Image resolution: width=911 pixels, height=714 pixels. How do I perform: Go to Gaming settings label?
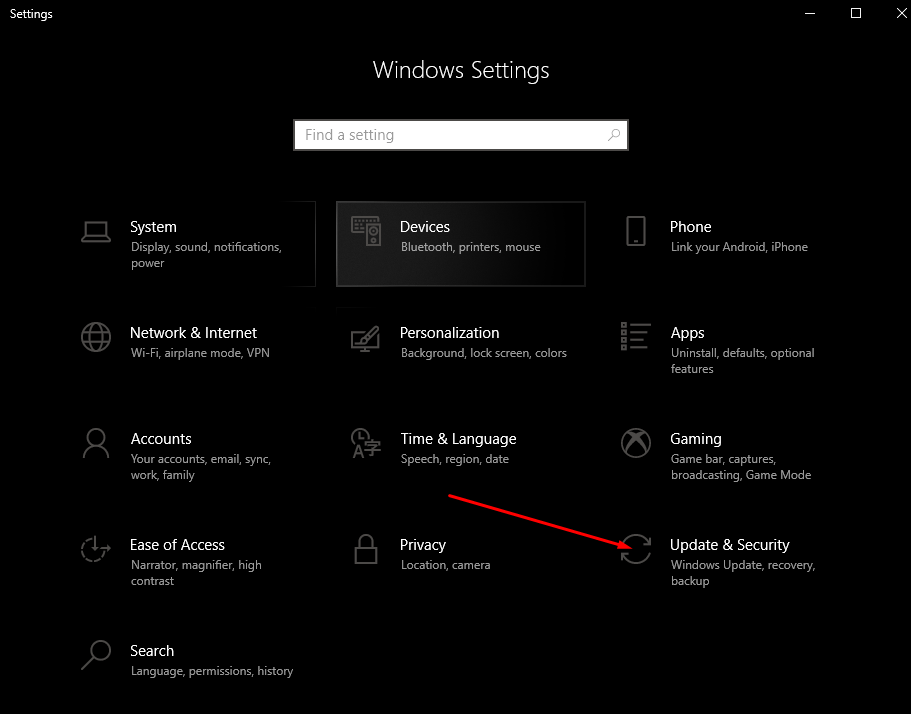point(695,439)
